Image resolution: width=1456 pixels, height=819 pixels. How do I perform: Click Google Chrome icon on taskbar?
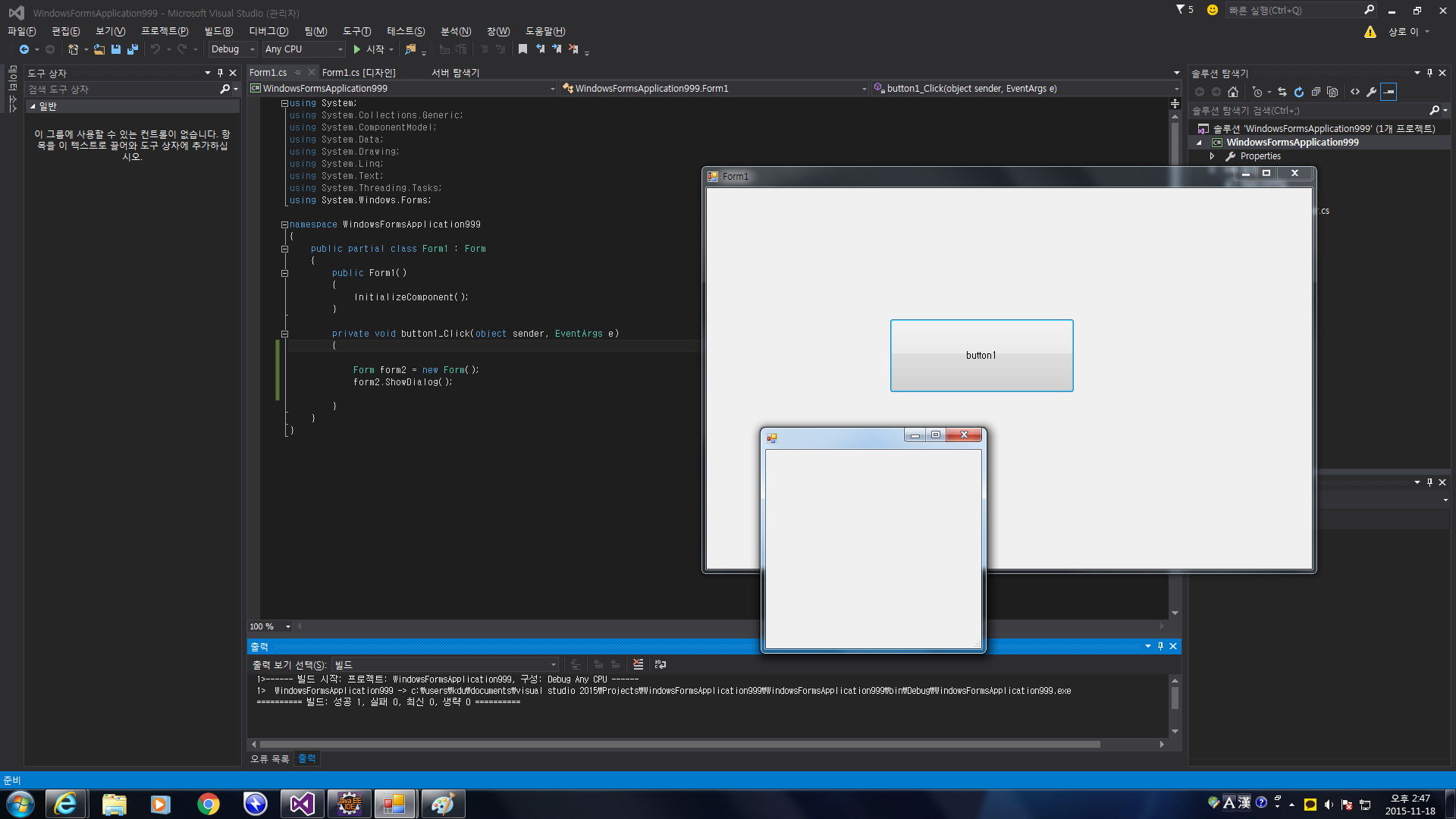tap(208, 804)
